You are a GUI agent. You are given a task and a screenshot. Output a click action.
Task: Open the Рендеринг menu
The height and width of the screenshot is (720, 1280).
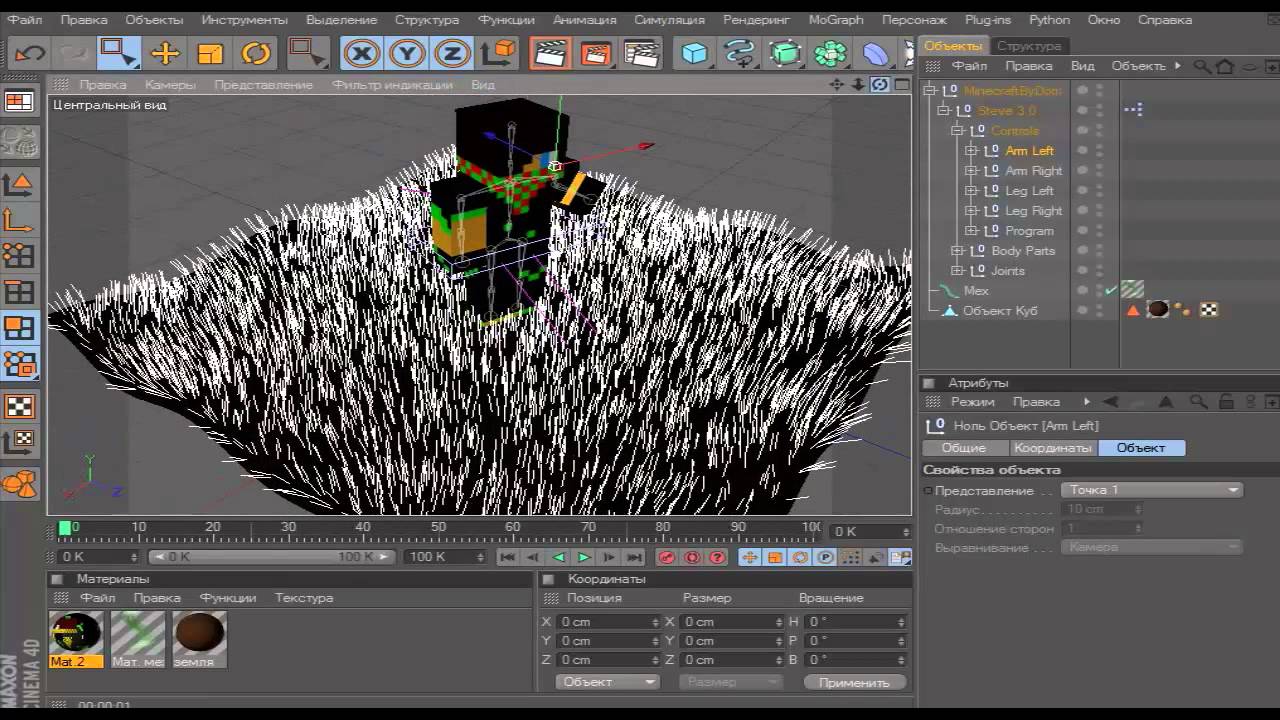pyautogui.click(x=756, y=20)
